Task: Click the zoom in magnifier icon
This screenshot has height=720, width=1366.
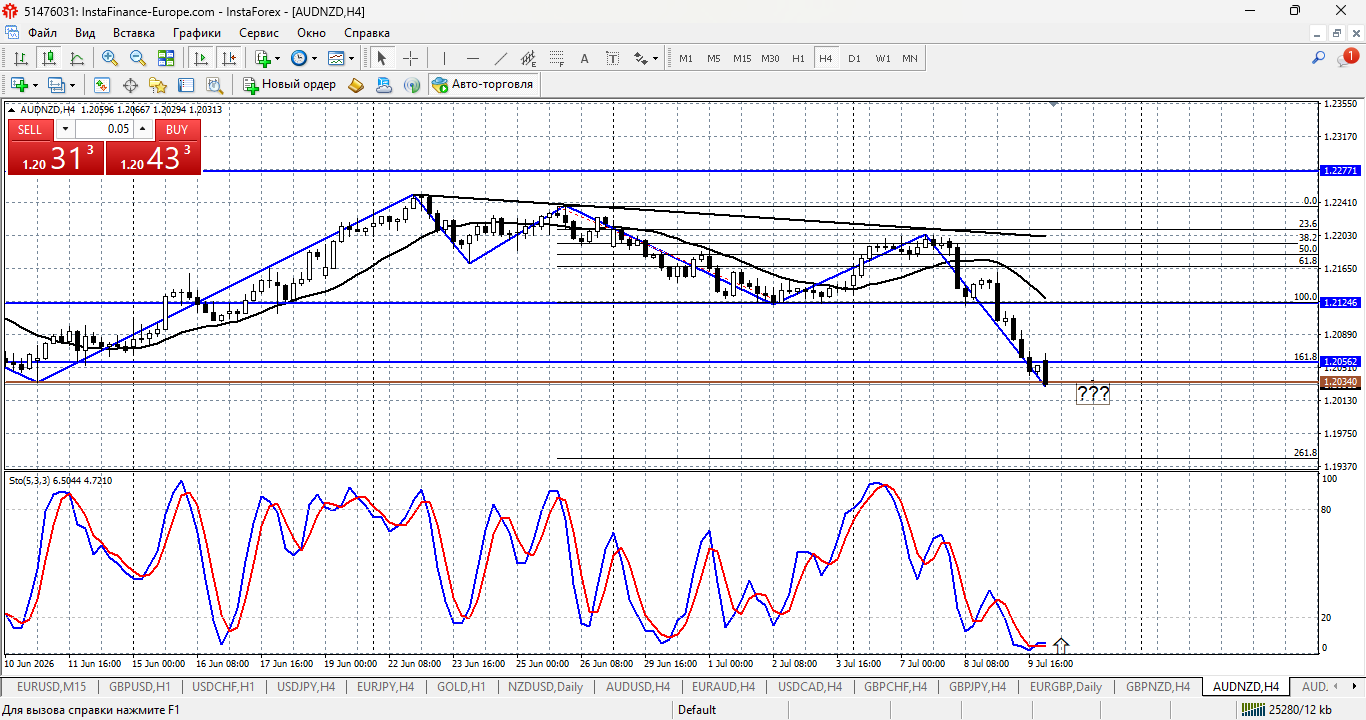Action: tap(109, 58)
